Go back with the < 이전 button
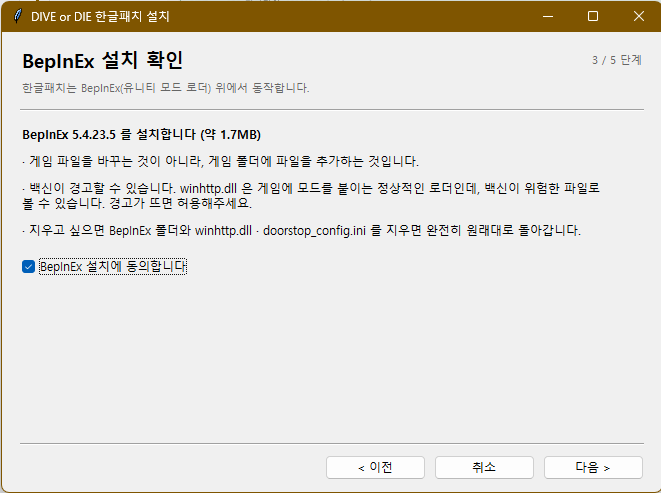The image size is (661, 493). pos(375,467)
